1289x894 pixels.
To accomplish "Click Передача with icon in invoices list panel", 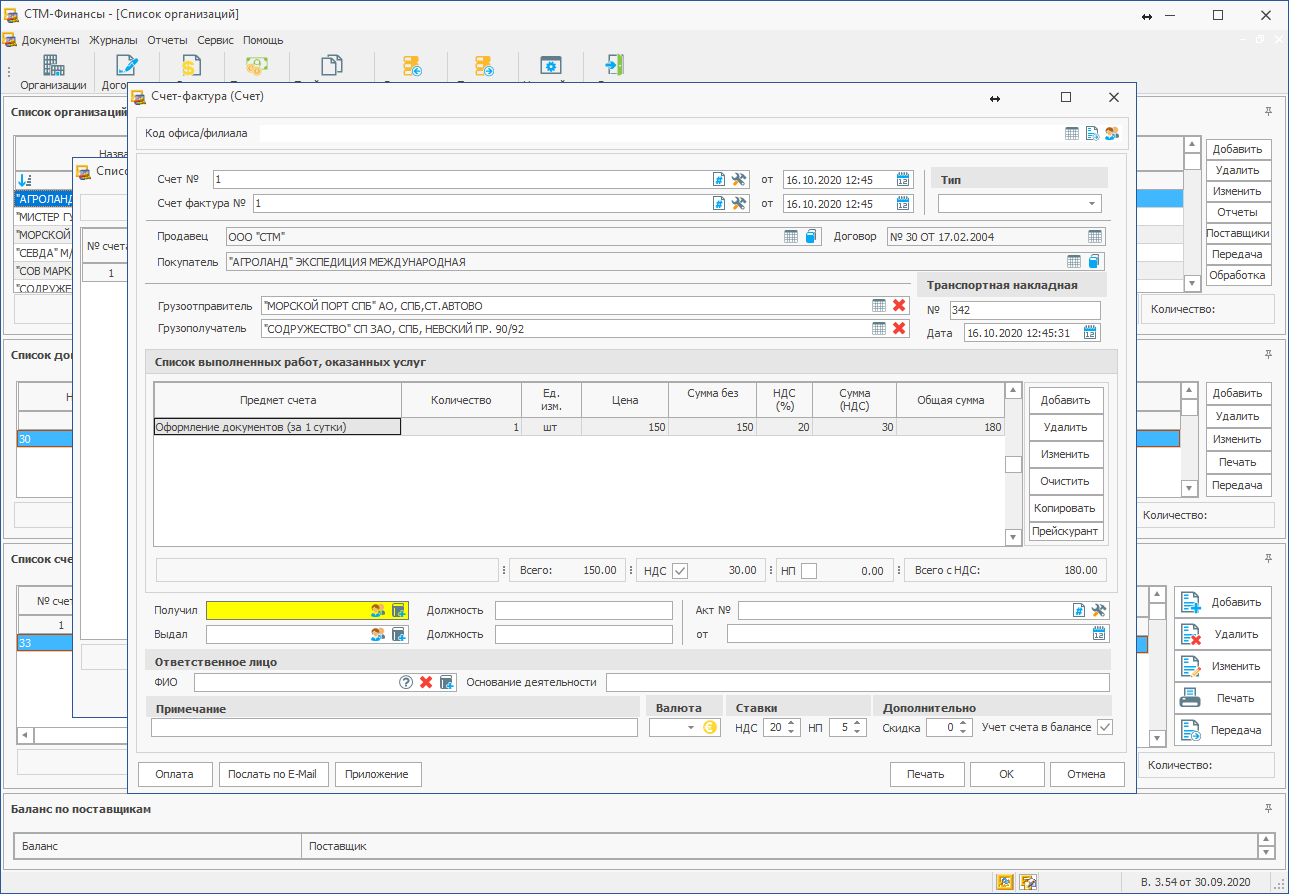I will (x=1223, y=730).
